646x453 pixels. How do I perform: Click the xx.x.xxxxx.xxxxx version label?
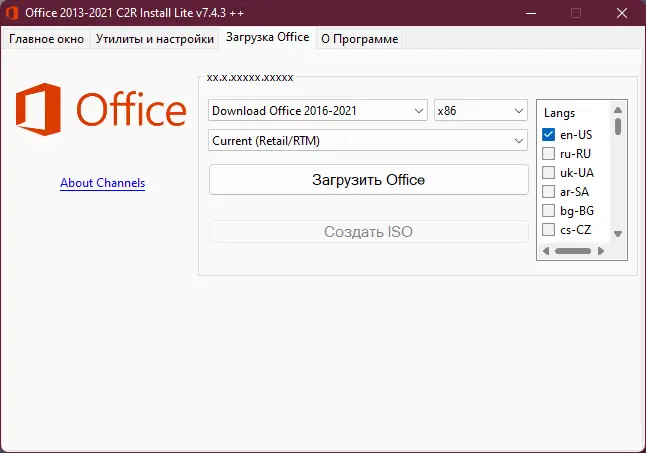coord(250,77)
